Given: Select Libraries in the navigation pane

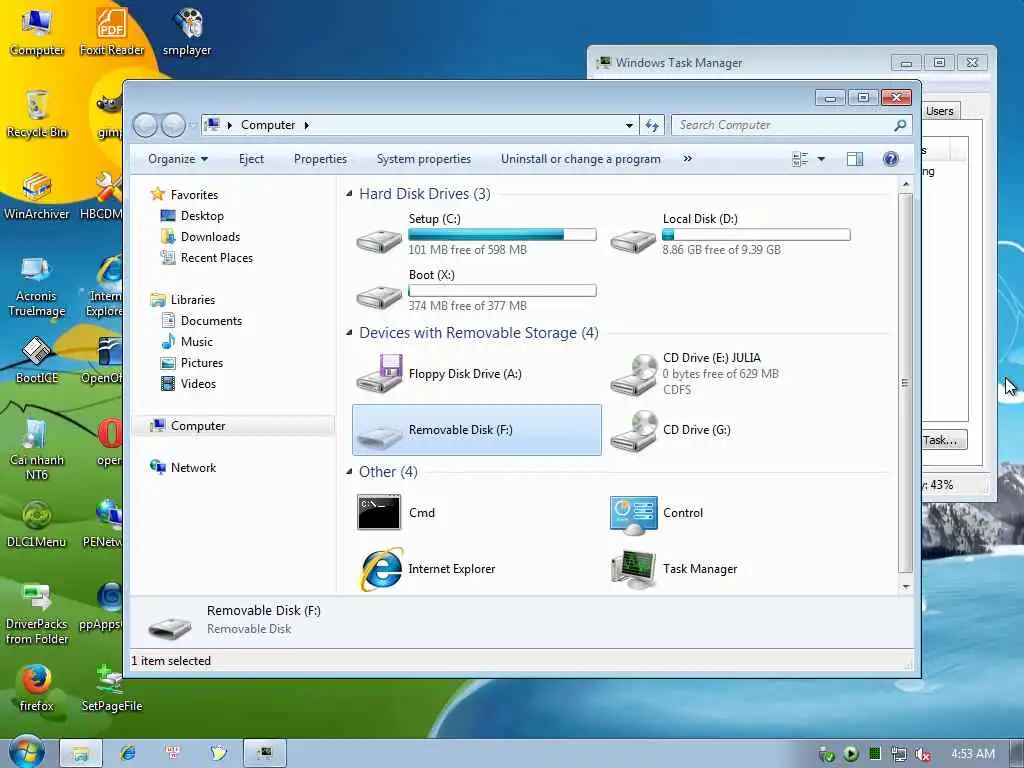Looking at the screenshot, I should (x=193, y=300).
